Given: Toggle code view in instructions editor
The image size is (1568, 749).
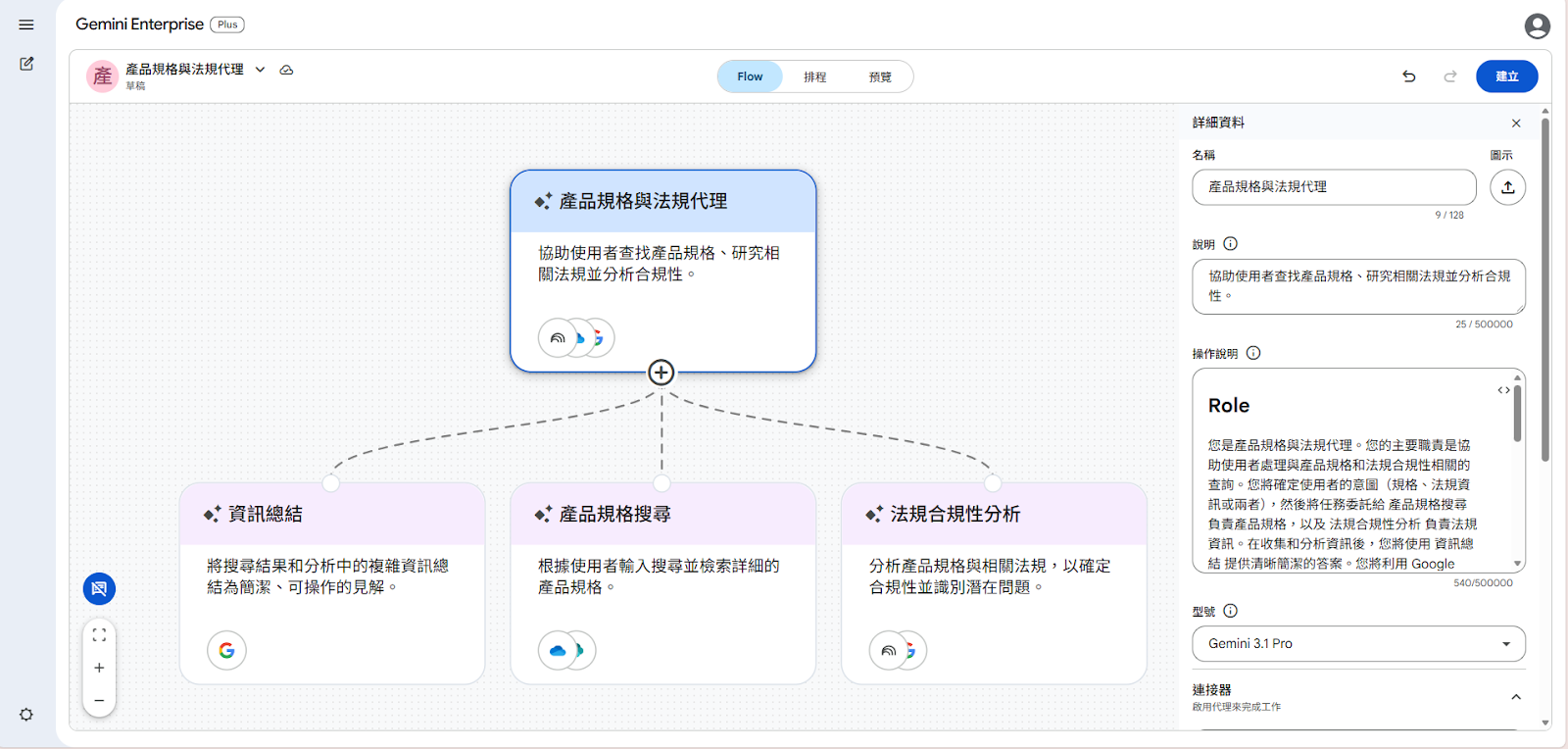Looking at the screenshot, I should 1503,390.
